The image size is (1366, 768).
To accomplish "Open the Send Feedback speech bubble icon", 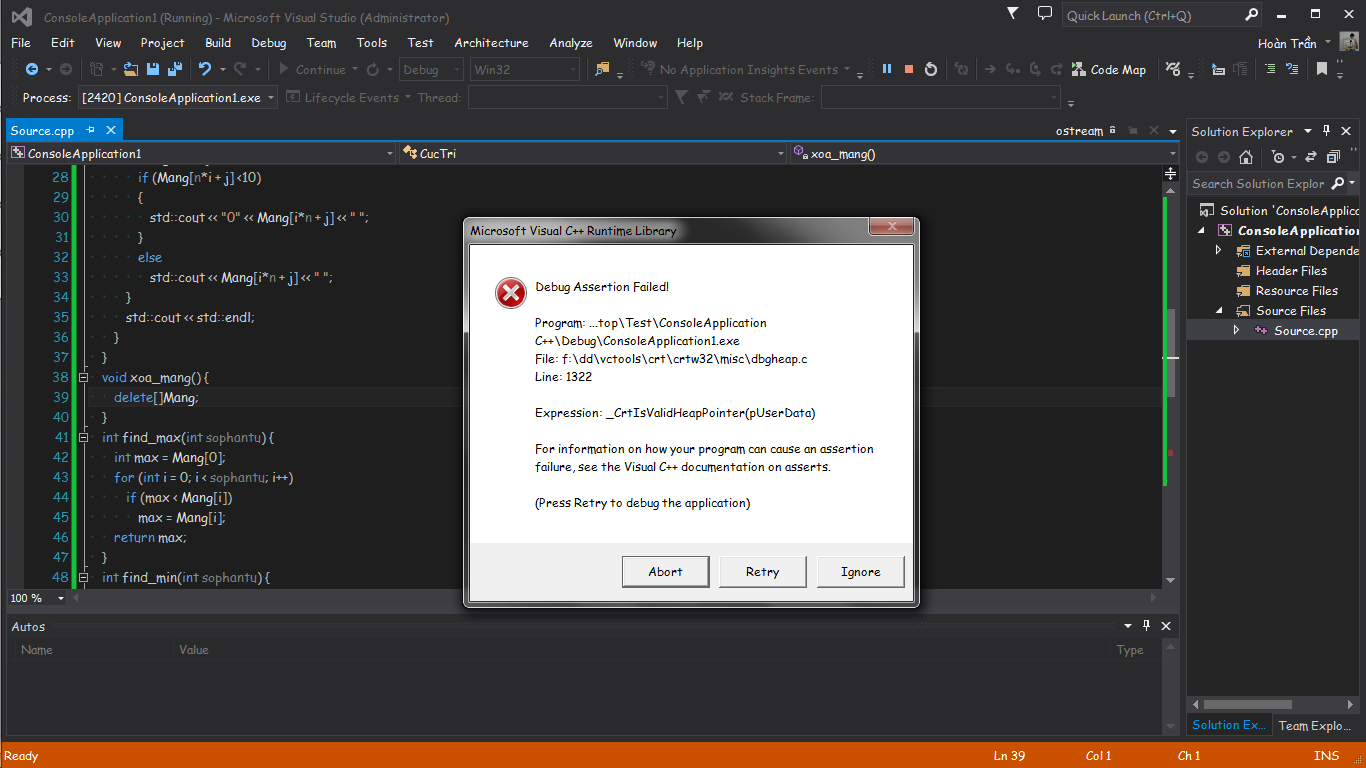I will (x=1045, y=14).
